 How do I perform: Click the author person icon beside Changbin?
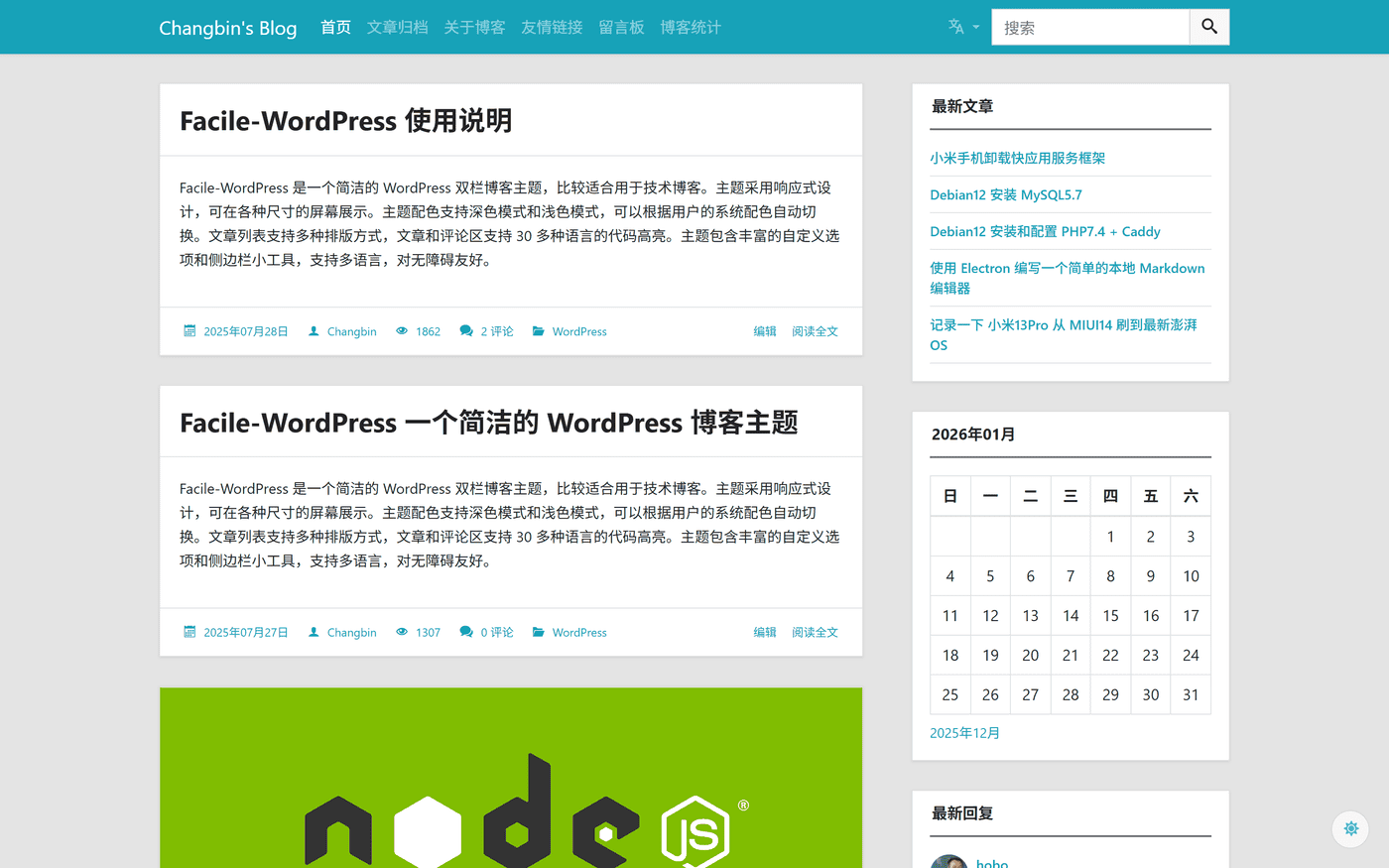[312, 330]
